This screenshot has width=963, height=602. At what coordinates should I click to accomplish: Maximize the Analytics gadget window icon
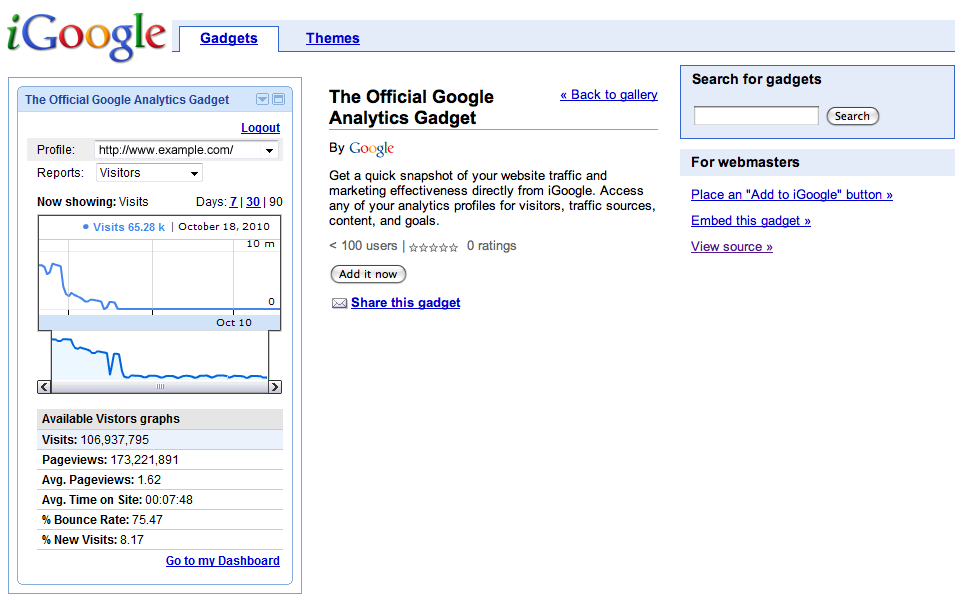pos(278,100)
